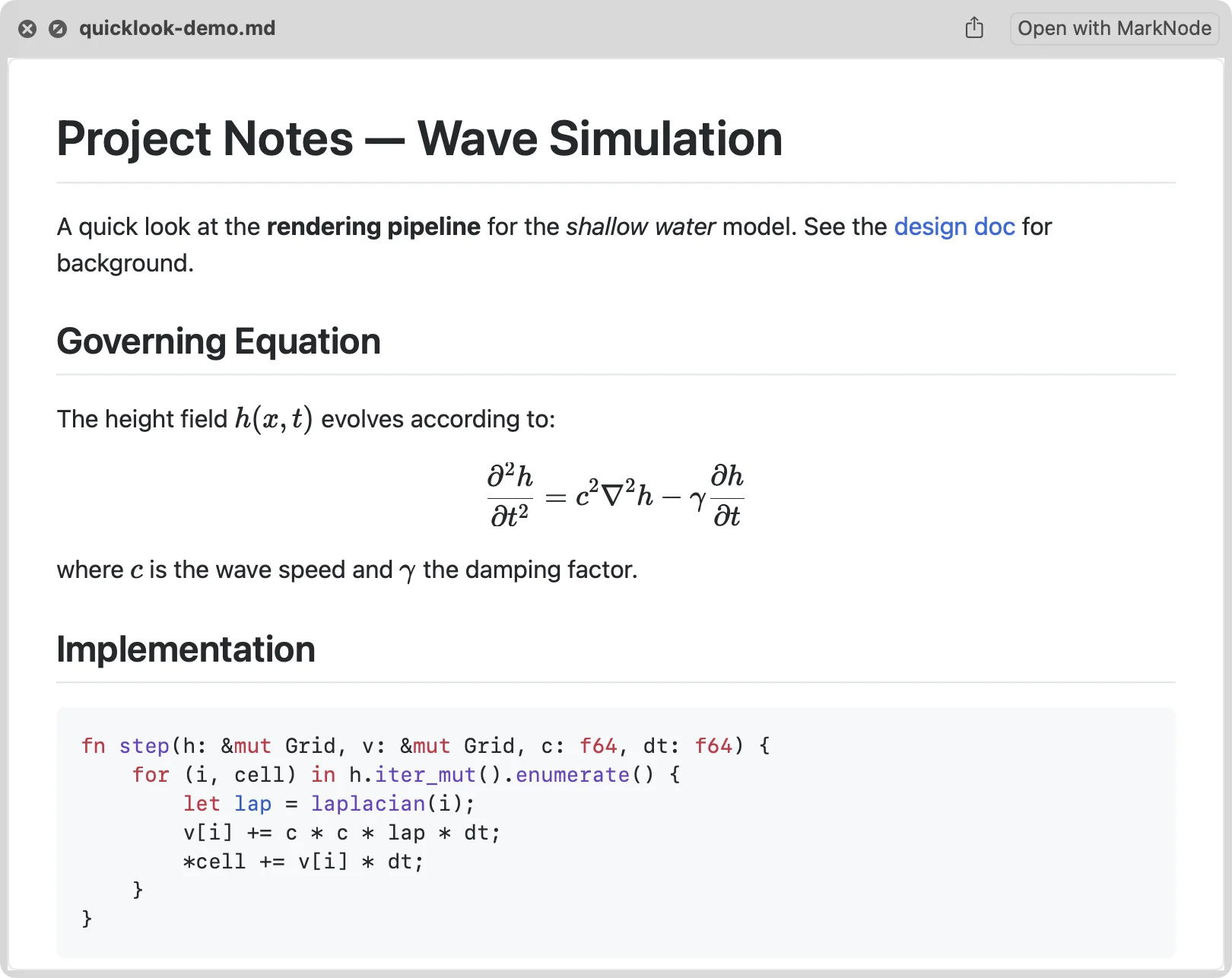Click the step function name in code

point(144,746)
